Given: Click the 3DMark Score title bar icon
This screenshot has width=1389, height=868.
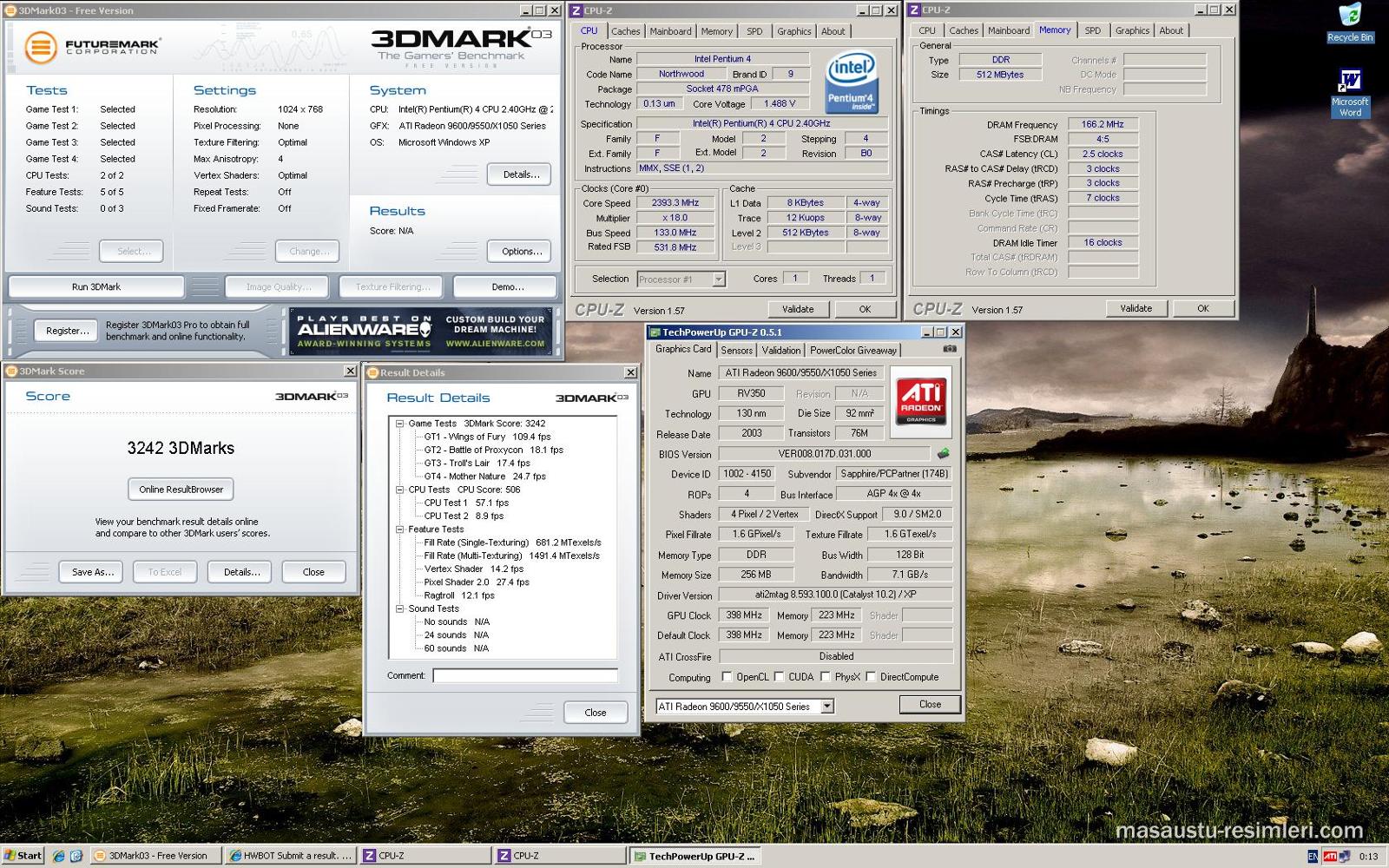Looking at the screenshot, I should tap(11, 371).
